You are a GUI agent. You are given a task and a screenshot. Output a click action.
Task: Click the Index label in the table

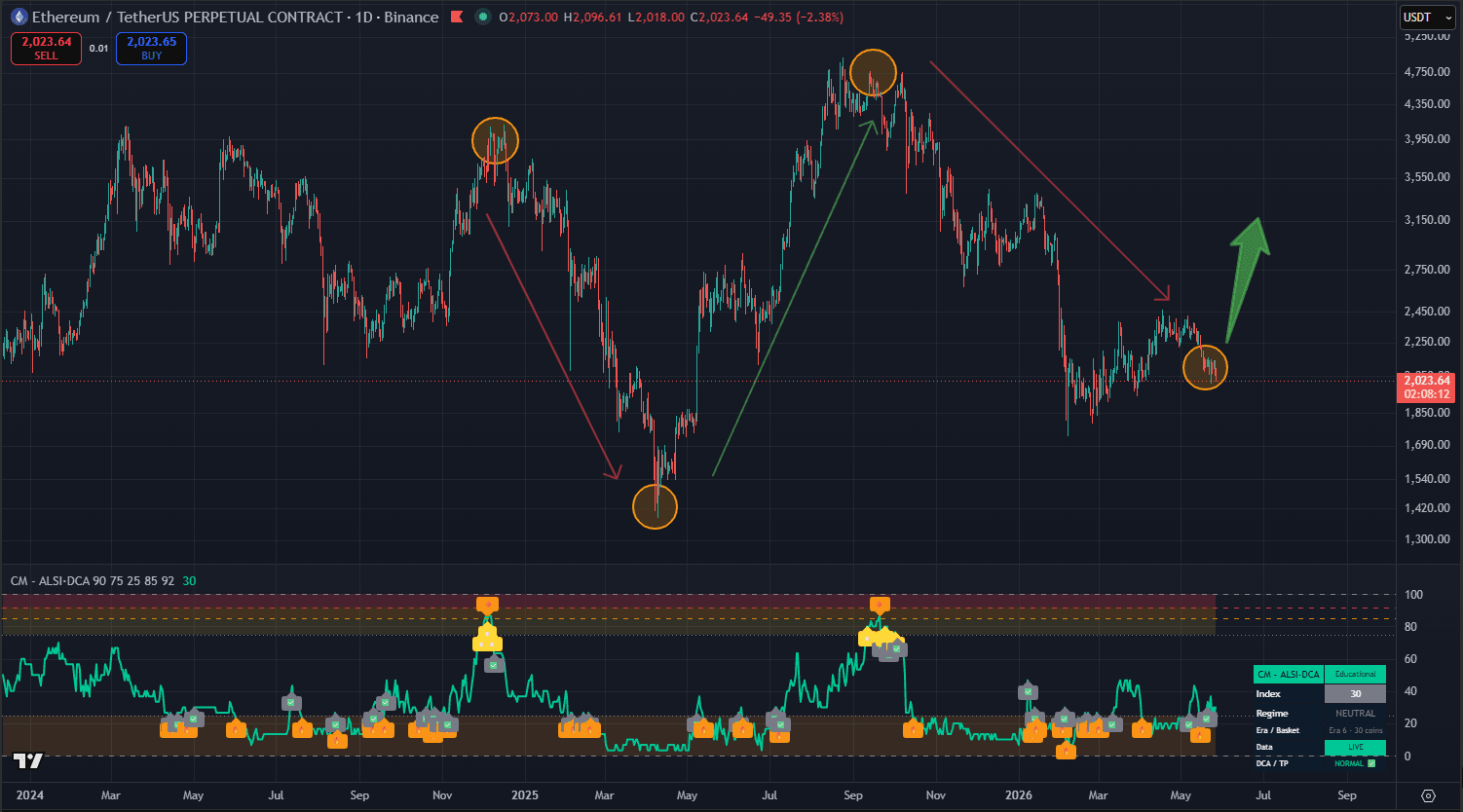(x=1268, y=694)
